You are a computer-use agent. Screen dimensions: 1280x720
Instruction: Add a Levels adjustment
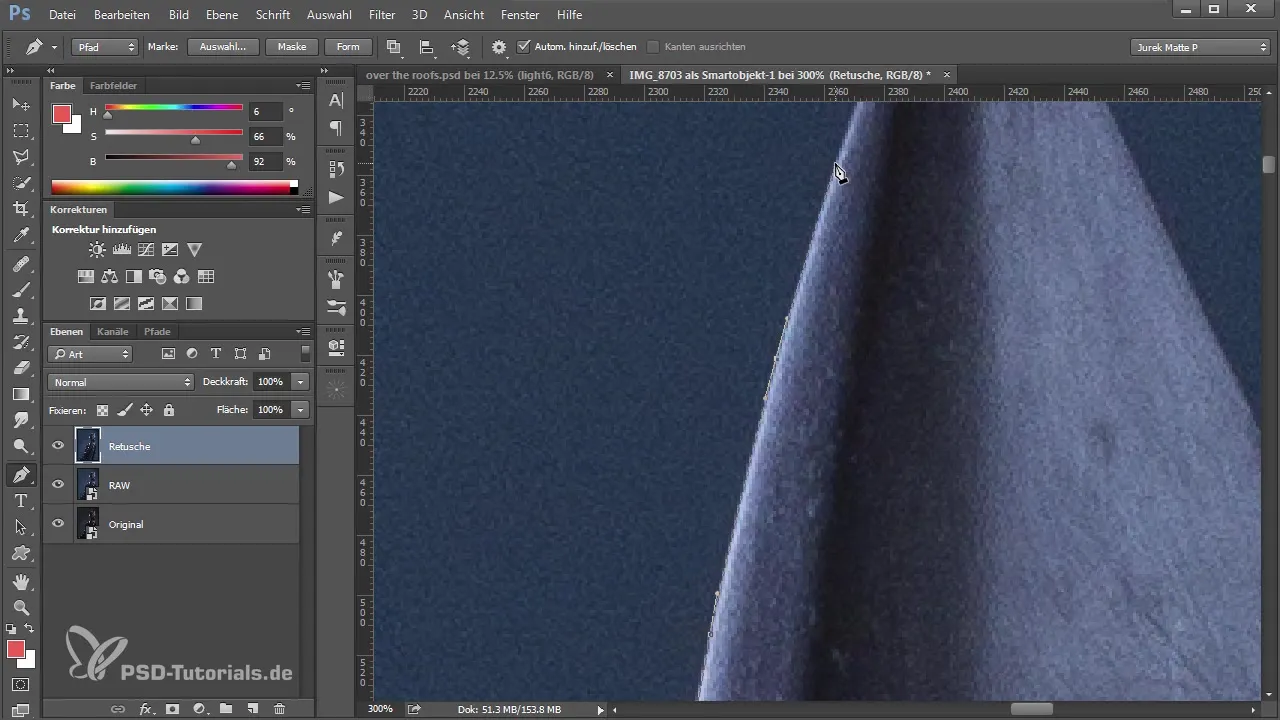[x=121, y=250]
